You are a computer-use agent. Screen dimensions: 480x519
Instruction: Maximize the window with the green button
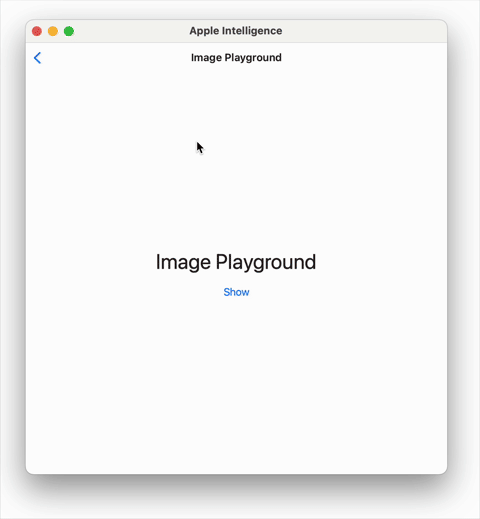tap(69, 31)
